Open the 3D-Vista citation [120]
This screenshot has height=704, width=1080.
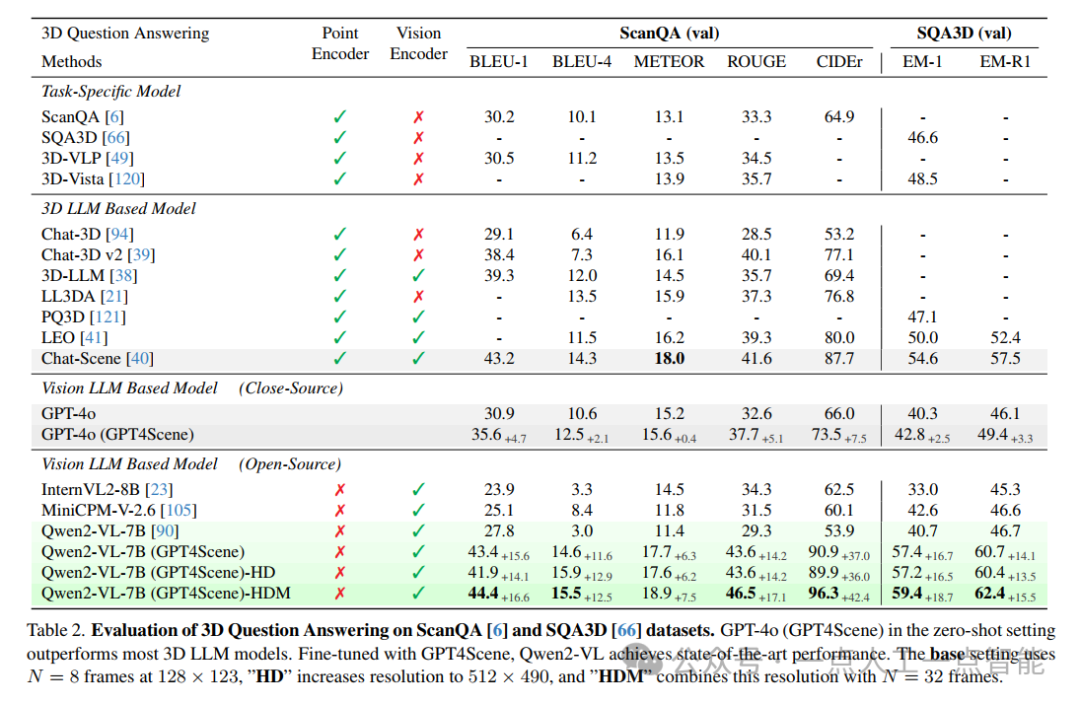(x=127, y=178)
